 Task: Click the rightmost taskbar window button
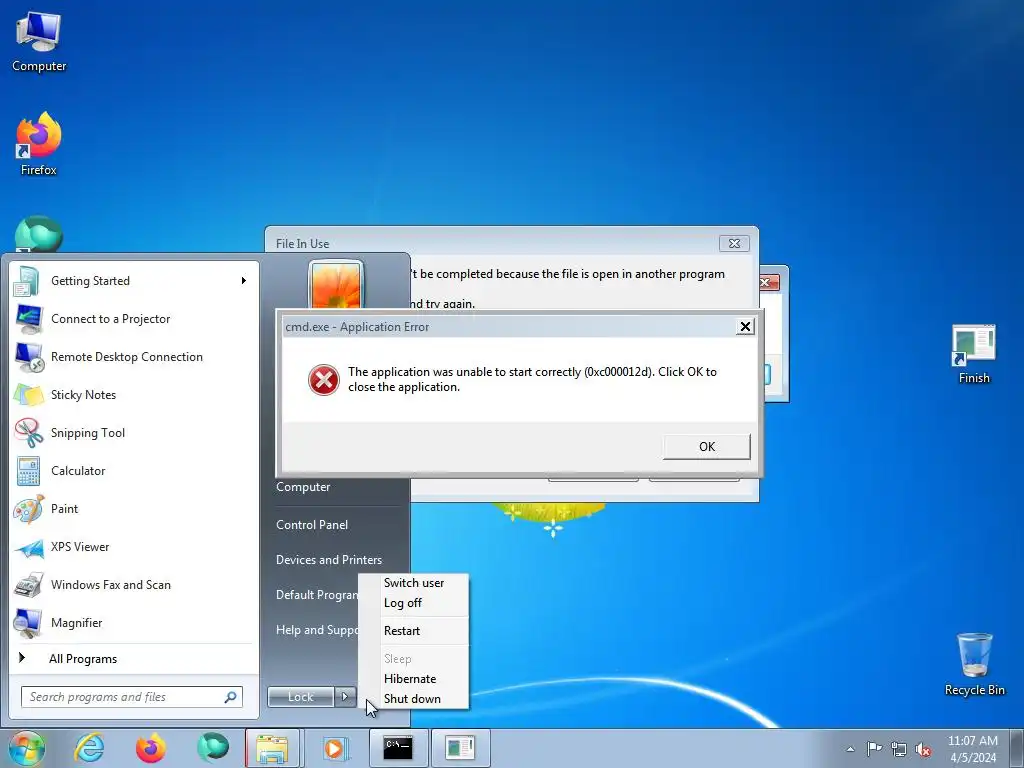coord(460,748)
